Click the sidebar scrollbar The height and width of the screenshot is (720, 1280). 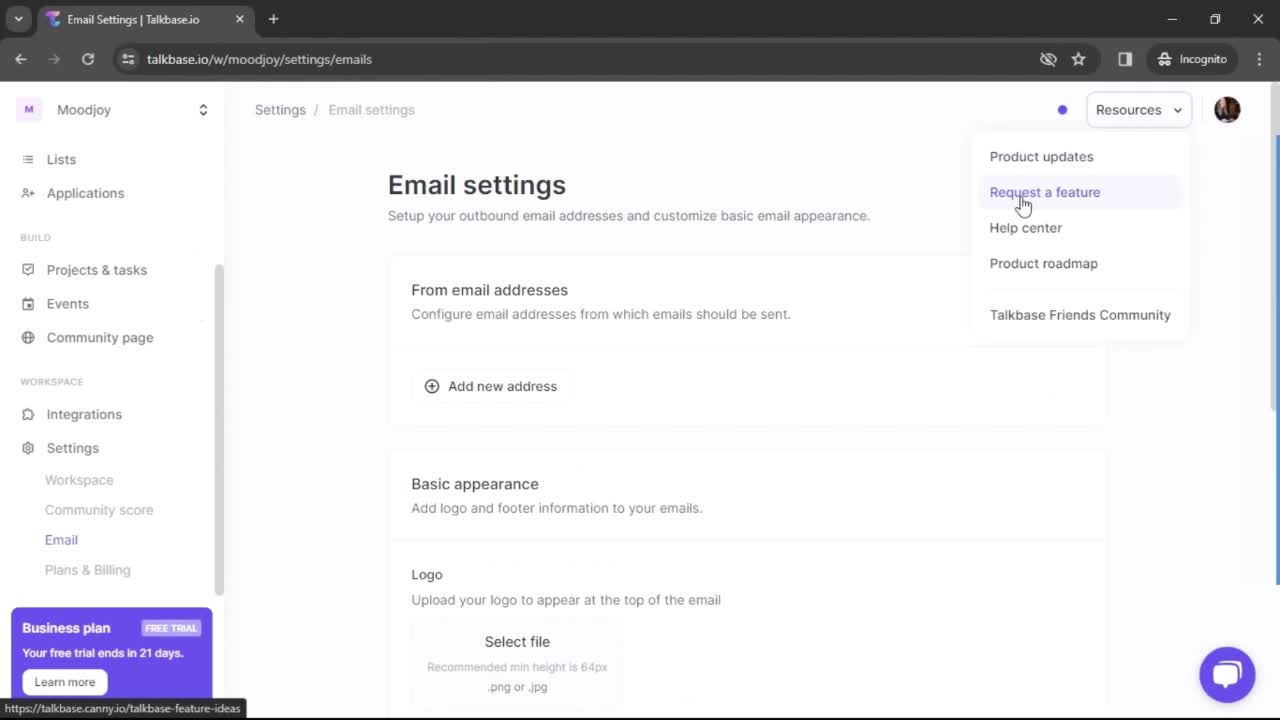(x=218, y=430)
